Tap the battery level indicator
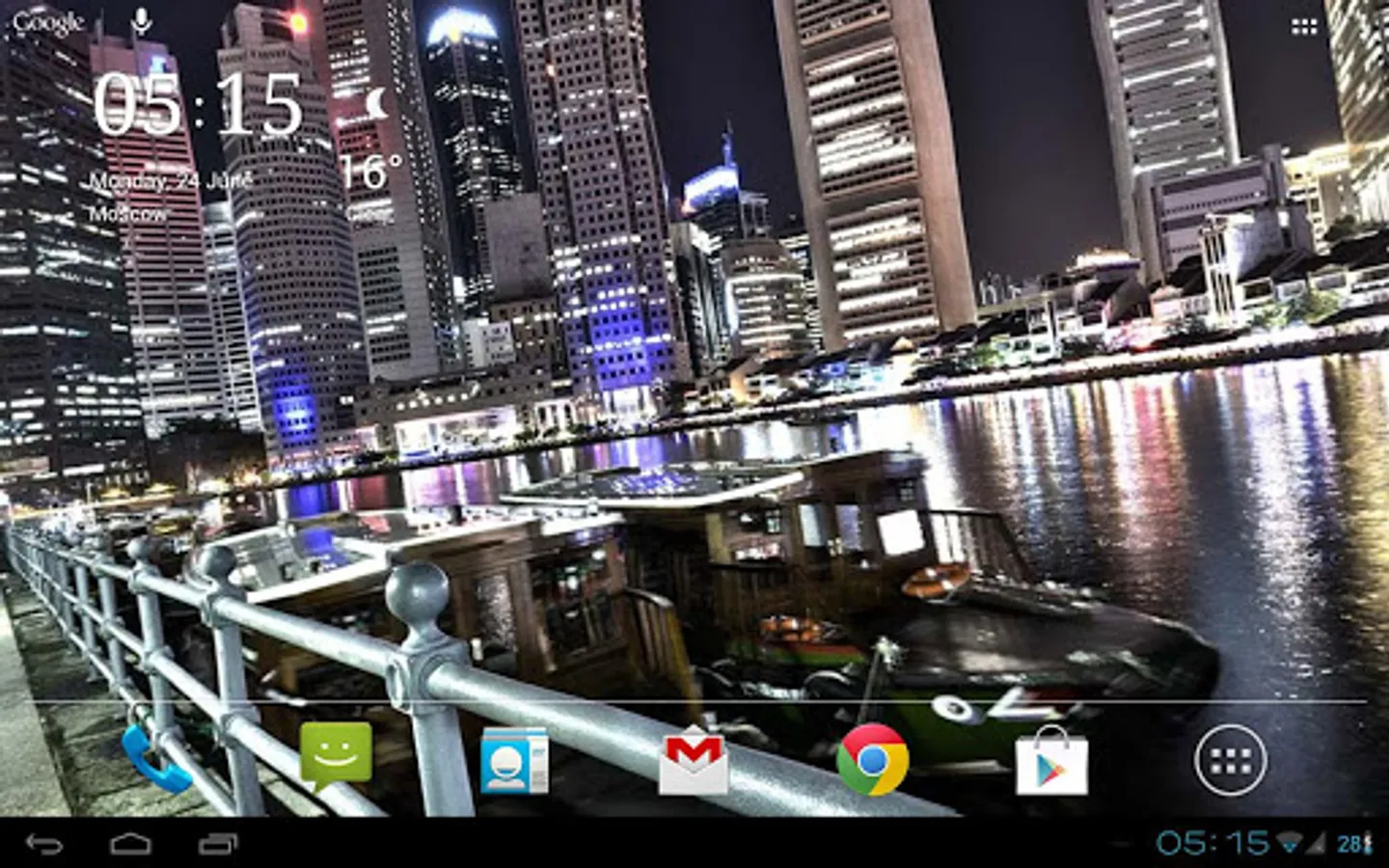Image resolution: width=1389 pixels, height=868 pixels. 1353,844
